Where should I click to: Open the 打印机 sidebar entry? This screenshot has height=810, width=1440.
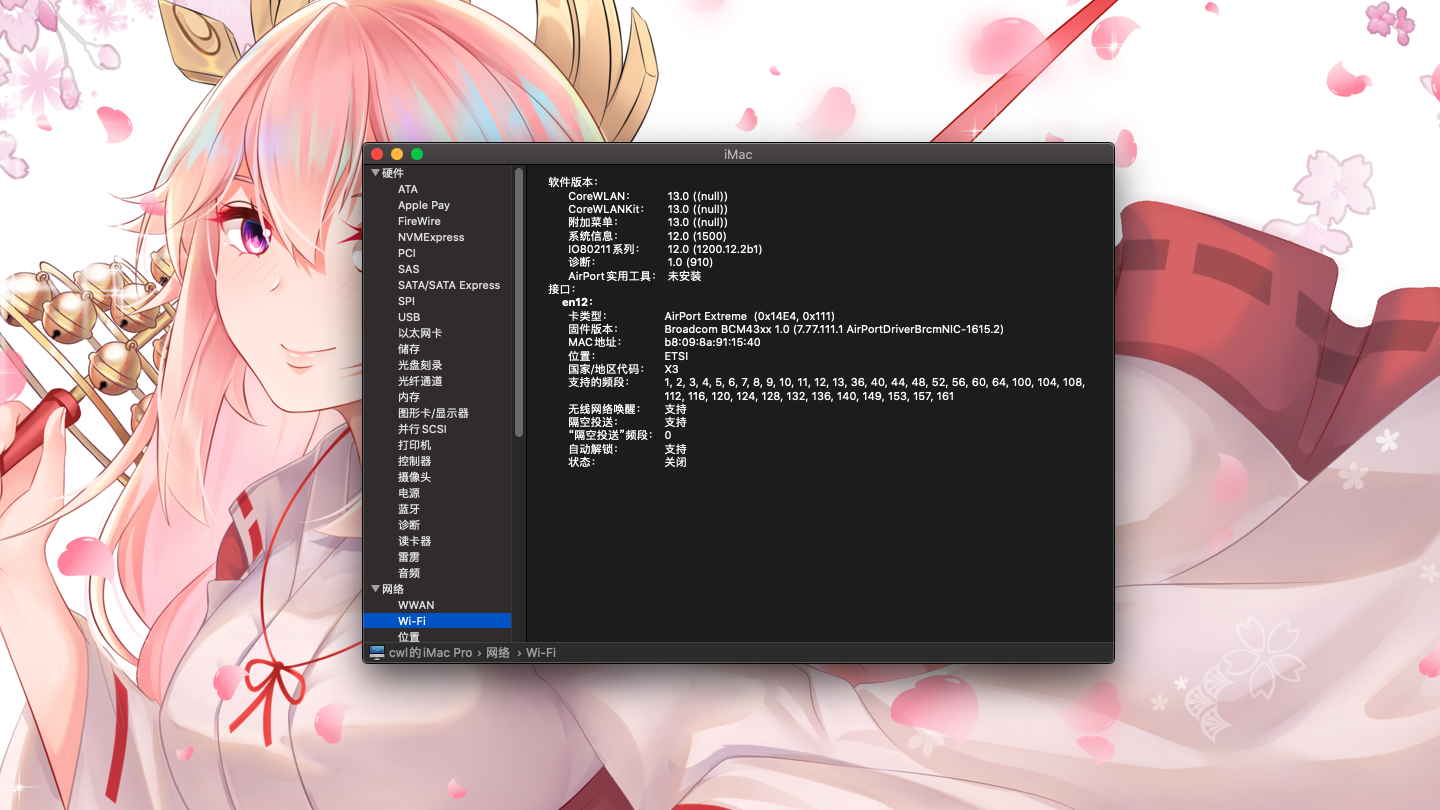point(415,445)
